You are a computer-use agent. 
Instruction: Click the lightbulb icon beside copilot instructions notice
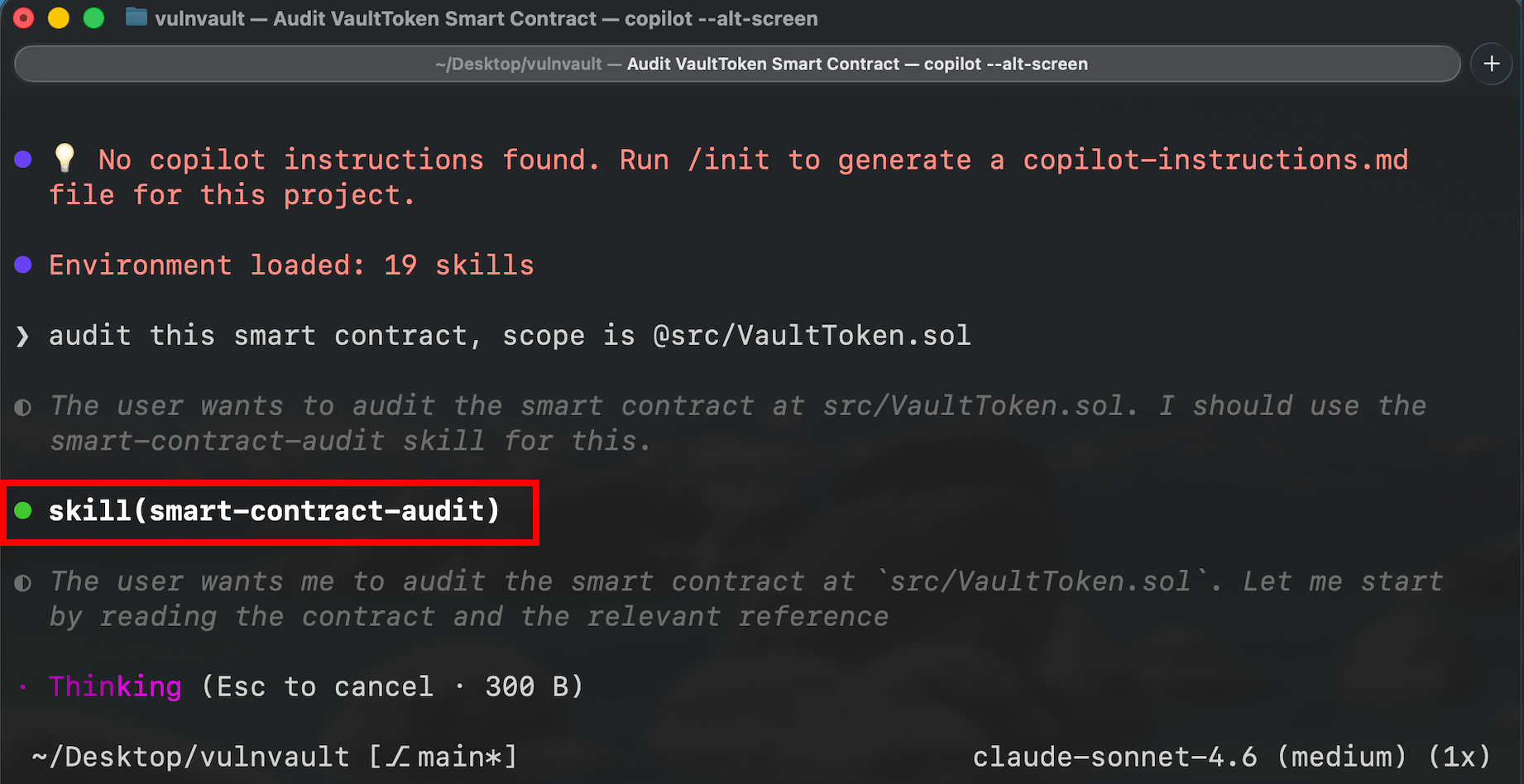(66, 157)
